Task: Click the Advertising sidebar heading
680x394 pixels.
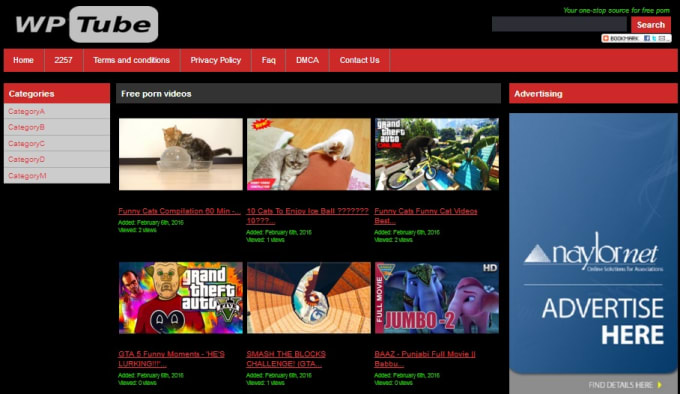Action: [x=593, y=94]
